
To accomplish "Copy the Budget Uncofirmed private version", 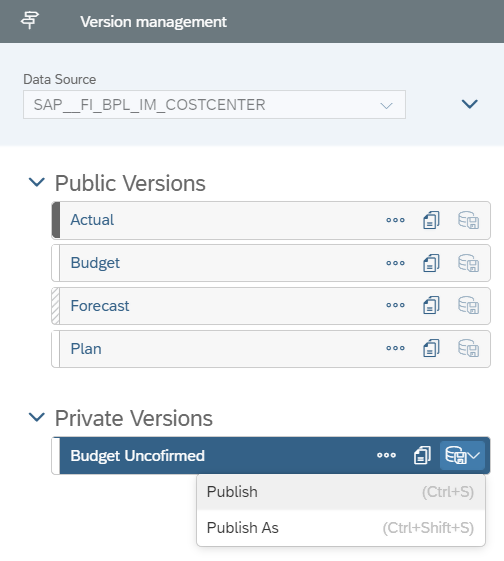I will 422,455.
